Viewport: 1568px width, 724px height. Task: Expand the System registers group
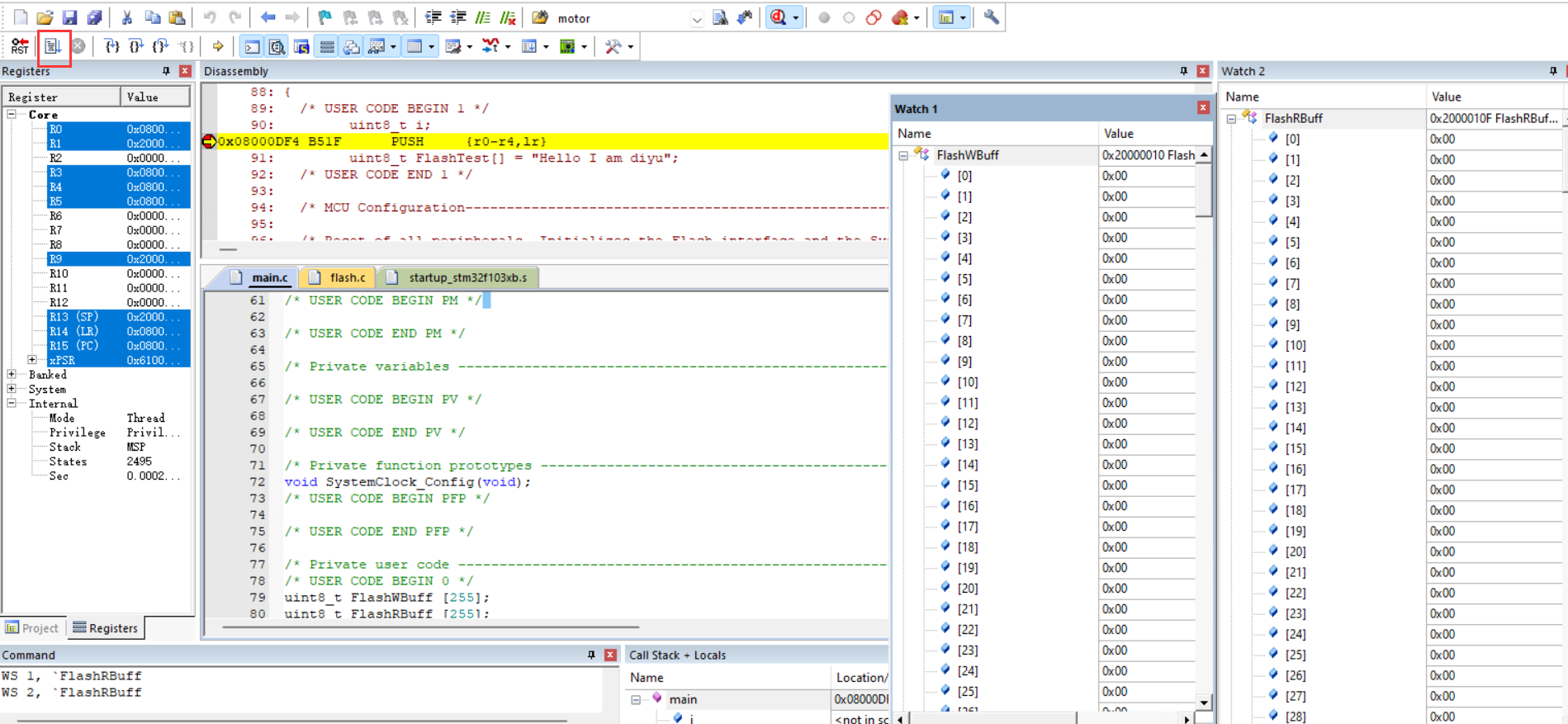[x=12, y=389]
